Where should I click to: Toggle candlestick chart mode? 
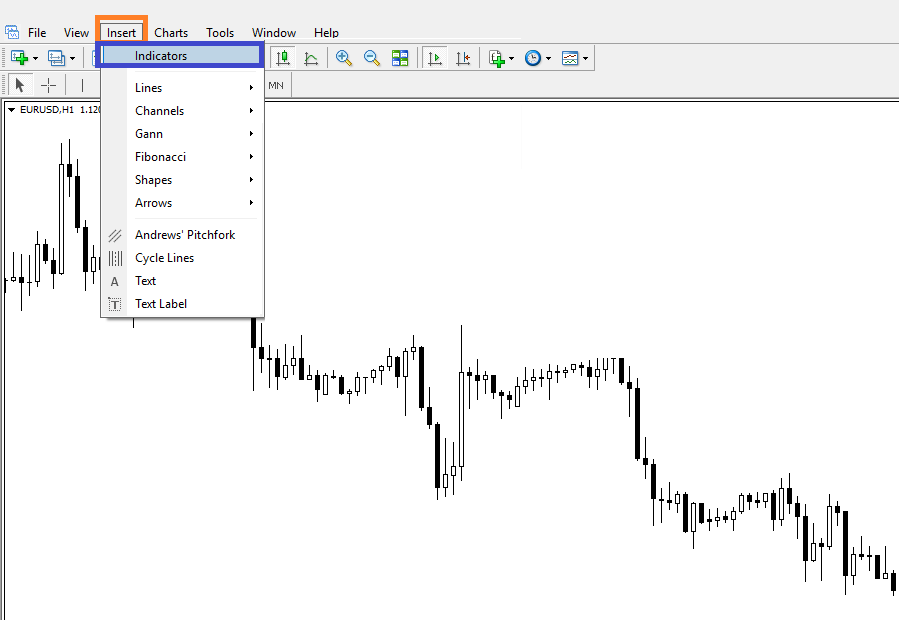[x=284, y=58]
